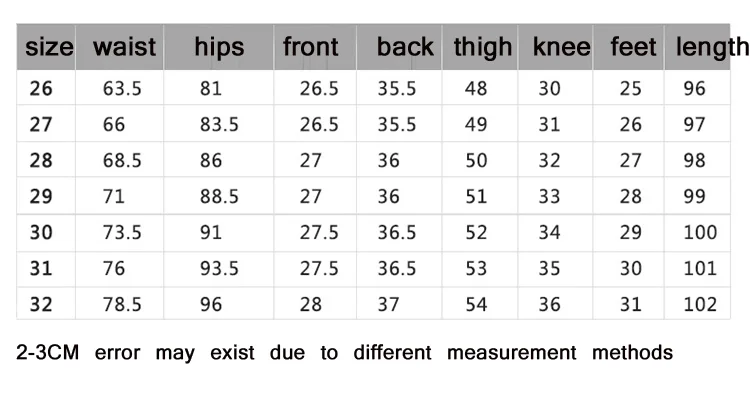This screenshot has height=398, width=750.
Task: Select waist value 63.5
Action: [122, 88]
